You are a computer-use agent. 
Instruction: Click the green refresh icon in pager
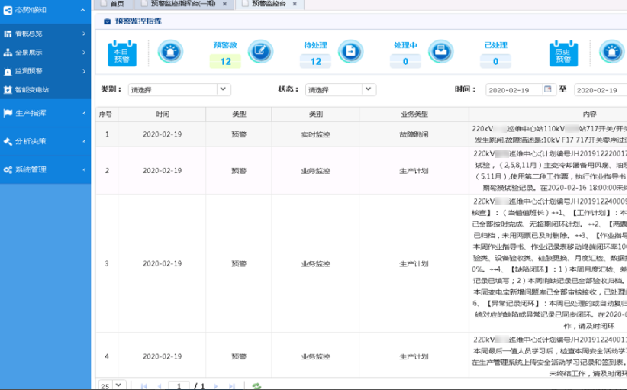pyautogui.click(x=257, y=386)
